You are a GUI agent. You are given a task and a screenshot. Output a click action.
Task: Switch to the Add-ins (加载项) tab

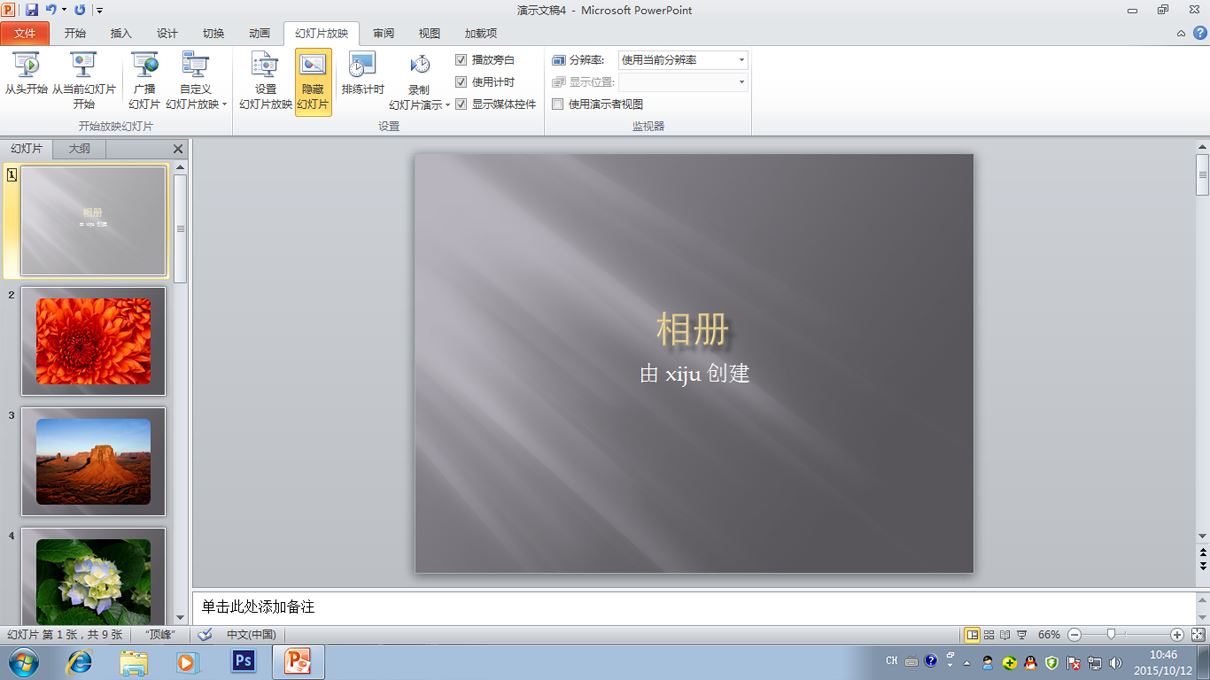tap(480, 33)
